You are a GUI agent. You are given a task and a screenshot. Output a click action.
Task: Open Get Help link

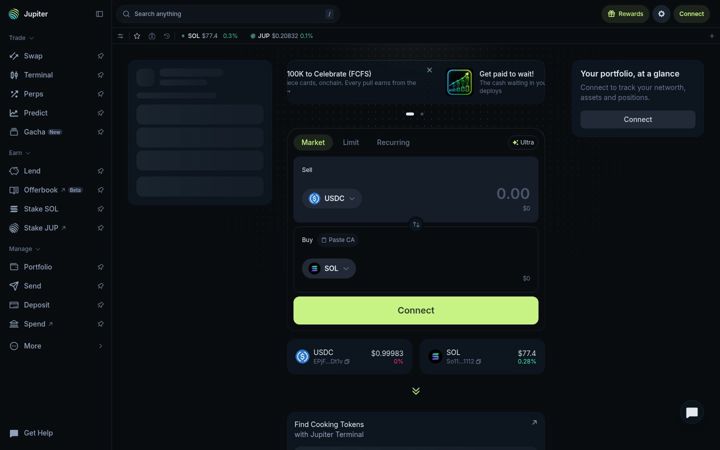click(31, 433)
